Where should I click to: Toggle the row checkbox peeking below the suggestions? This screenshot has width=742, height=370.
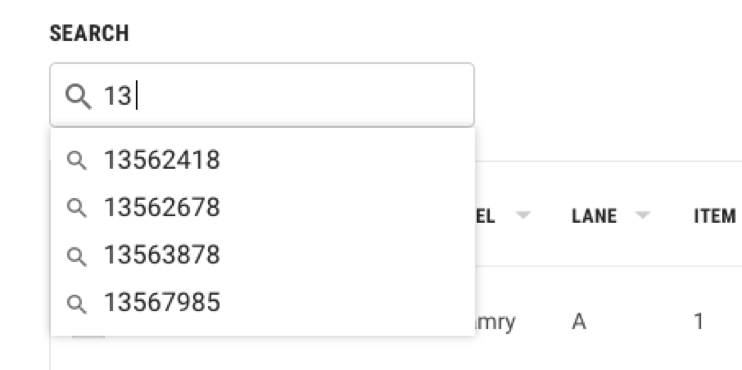88,337
